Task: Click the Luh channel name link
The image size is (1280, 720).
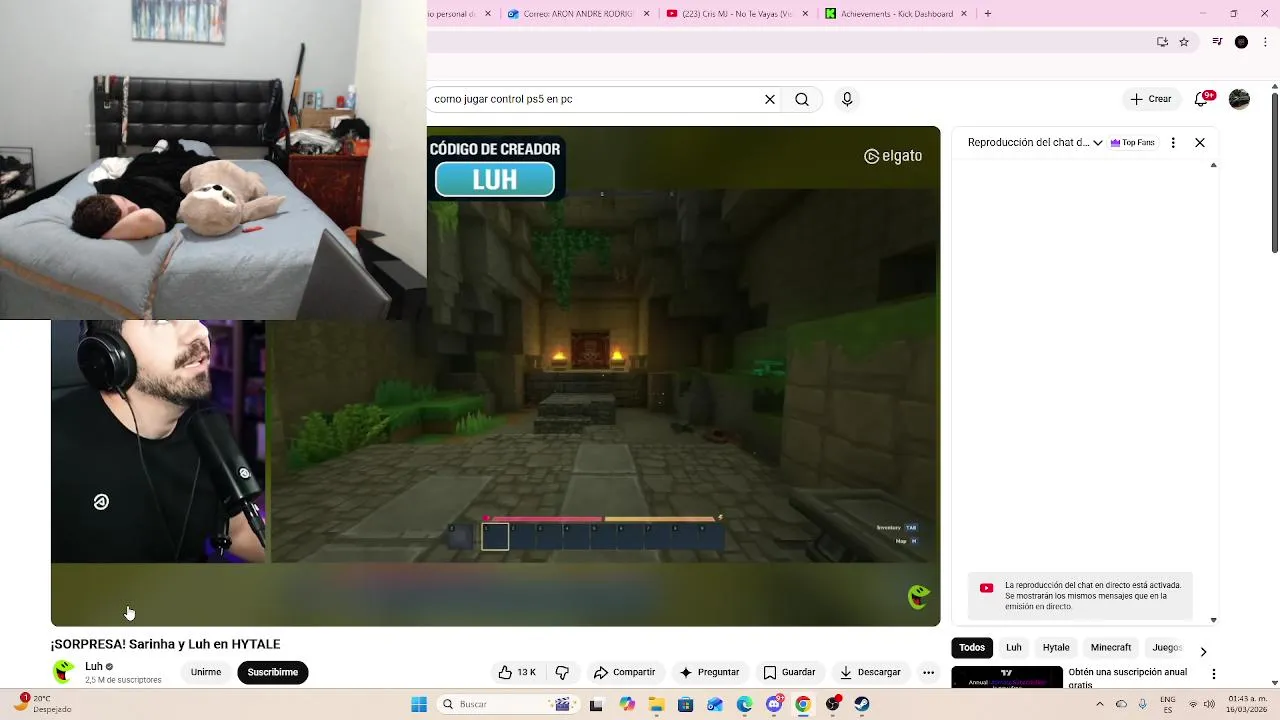Action: point(94,666)
